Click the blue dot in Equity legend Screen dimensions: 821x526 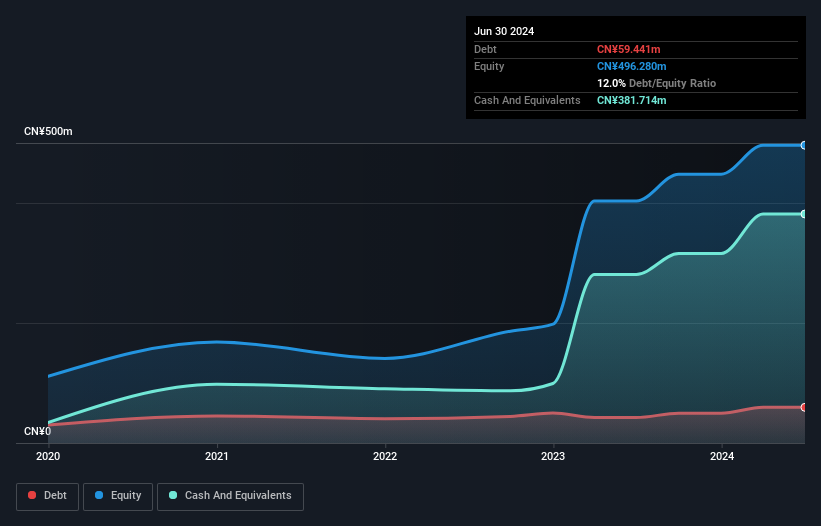tap(99, 495)
